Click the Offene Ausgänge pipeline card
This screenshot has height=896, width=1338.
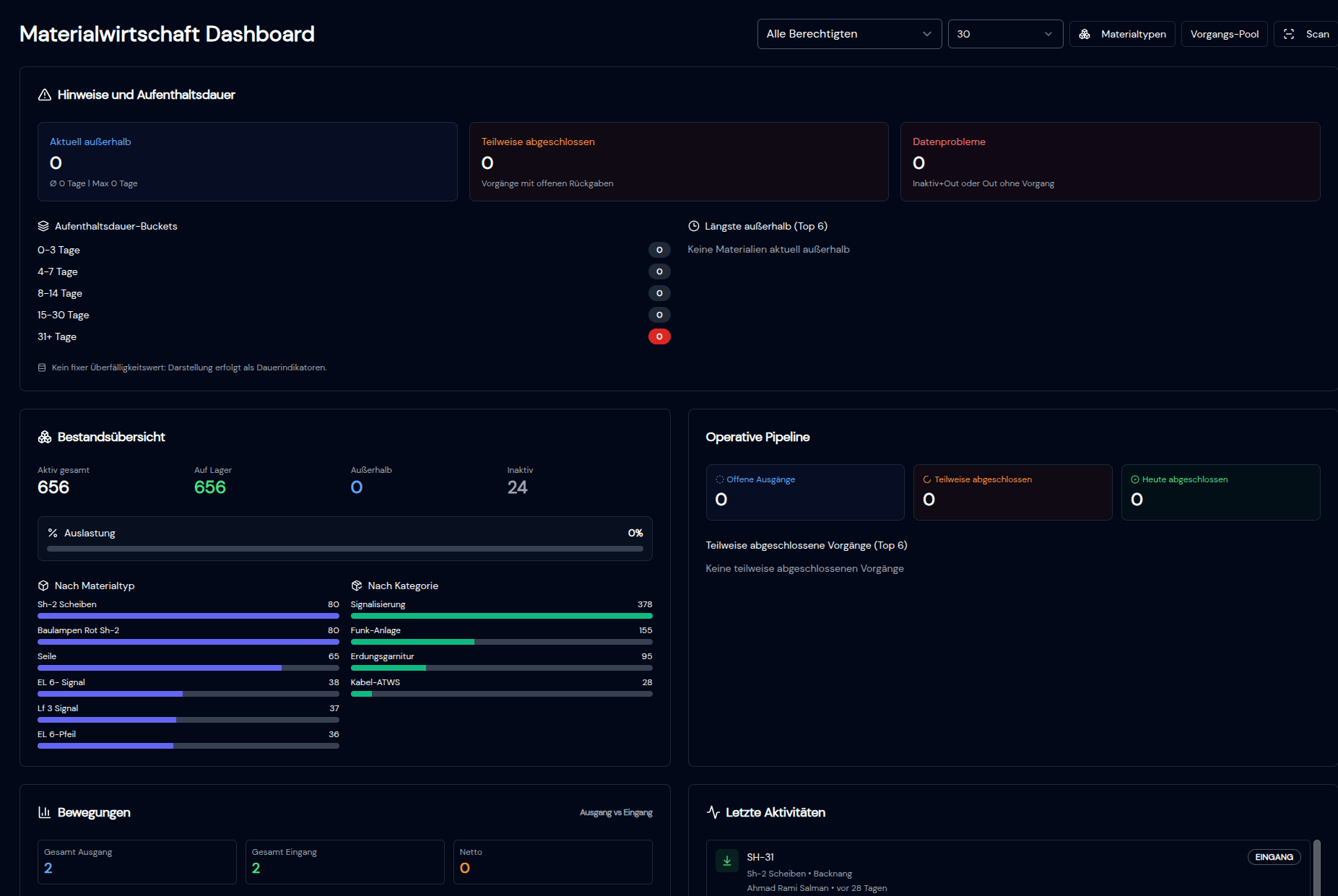(x=804, y=492)
